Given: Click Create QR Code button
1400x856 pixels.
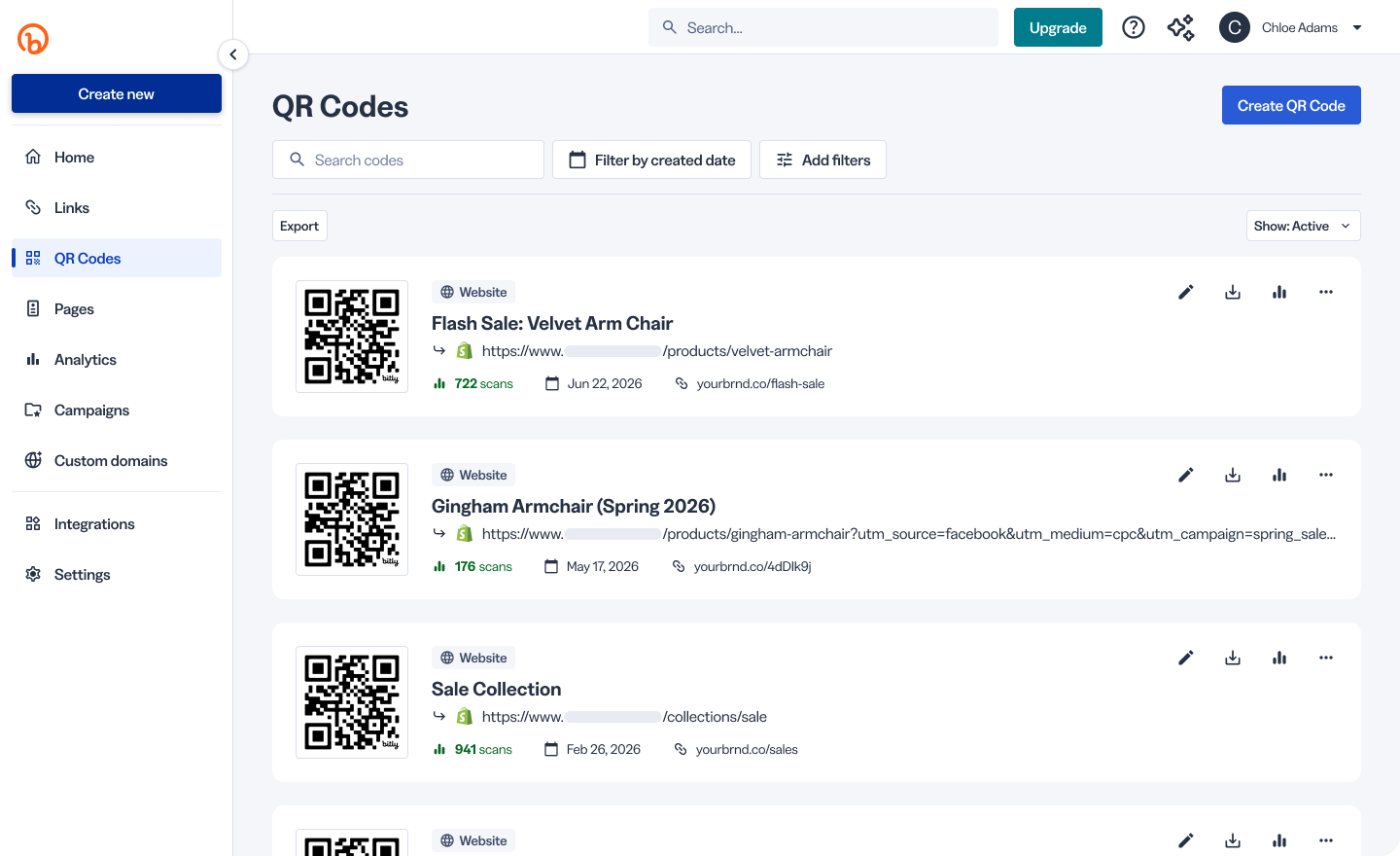Looking at the screenshot, I should 1291,105.
